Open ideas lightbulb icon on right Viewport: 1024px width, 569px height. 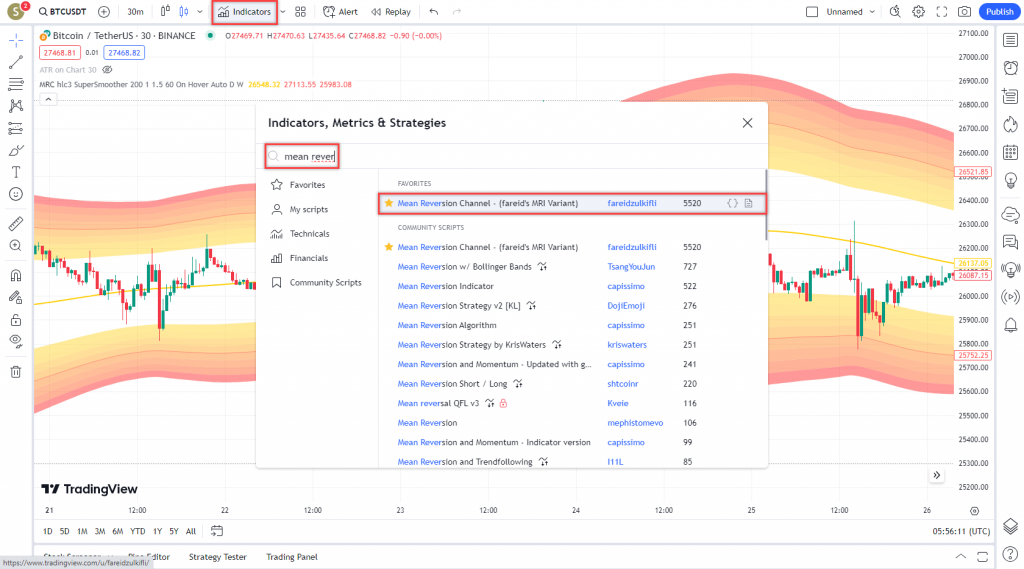pos(1010,180)
